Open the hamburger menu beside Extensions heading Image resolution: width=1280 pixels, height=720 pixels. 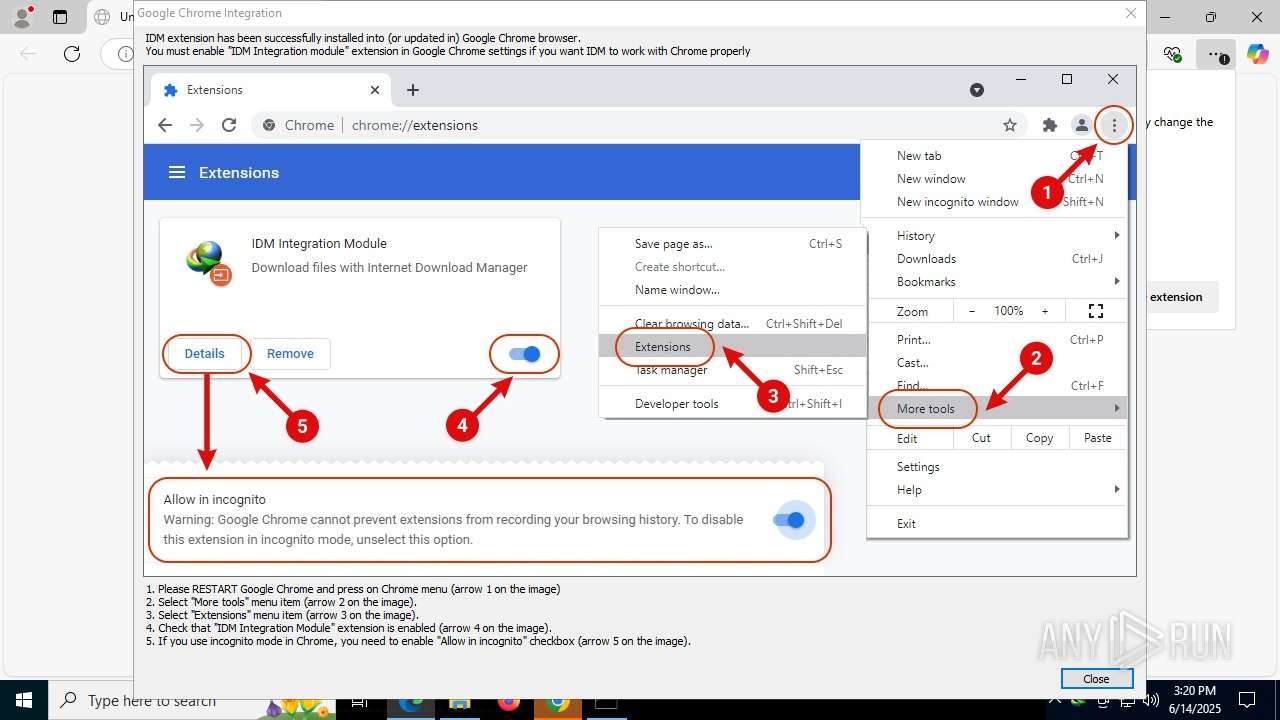[x=177, y=172]
